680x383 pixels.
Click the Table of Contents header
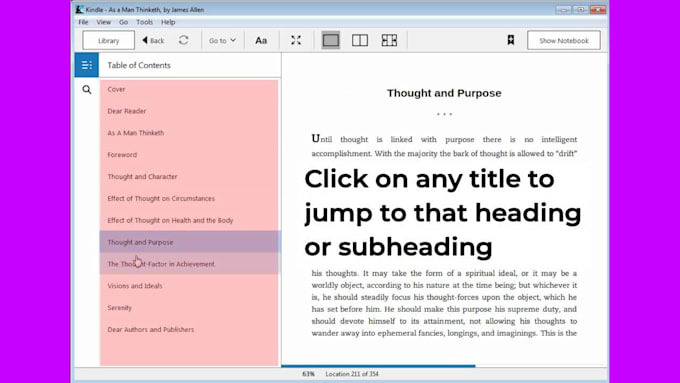point(139,65)
